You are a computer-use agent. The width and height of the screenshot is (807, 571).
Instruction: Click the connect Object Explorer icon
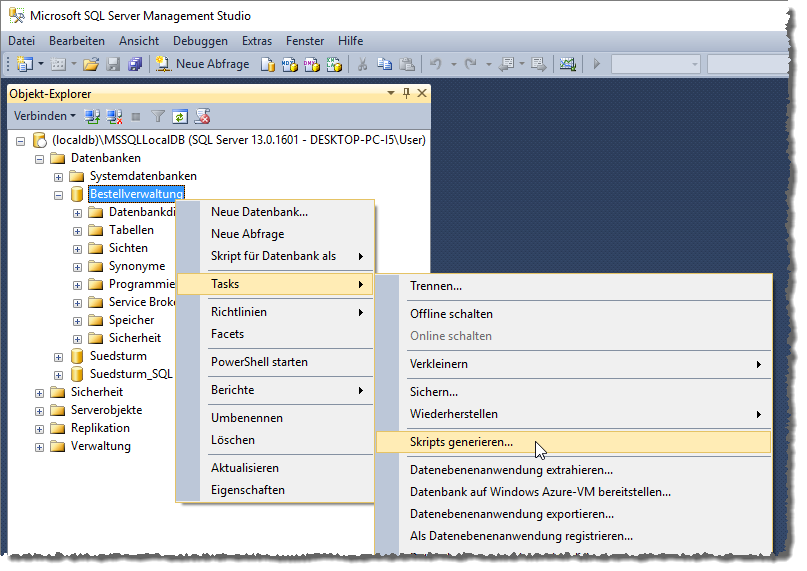(x=93, y=116)
